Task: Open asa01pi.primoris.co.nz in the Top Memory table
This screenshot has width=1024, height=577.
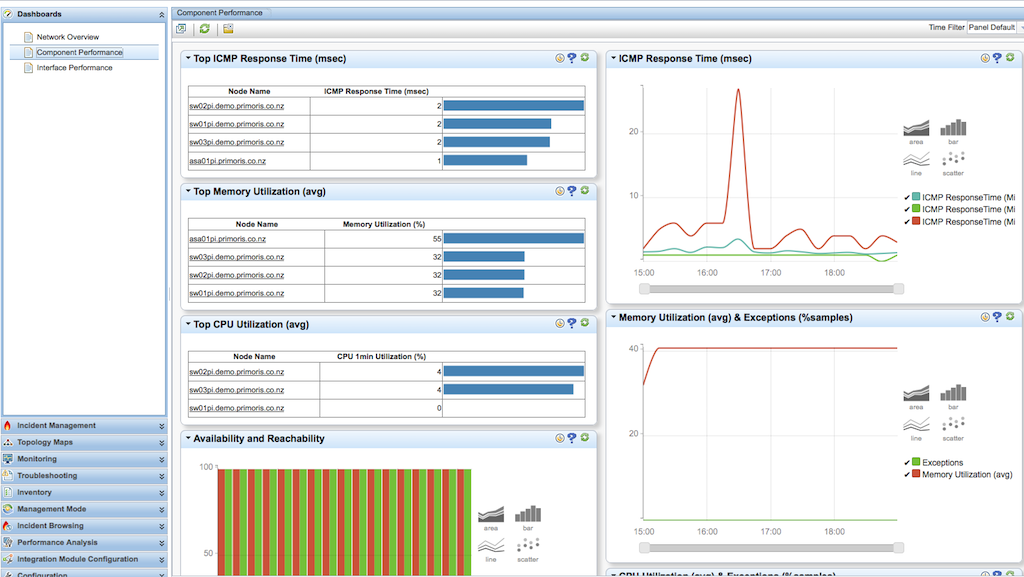Action: click(x=228, y=239)
